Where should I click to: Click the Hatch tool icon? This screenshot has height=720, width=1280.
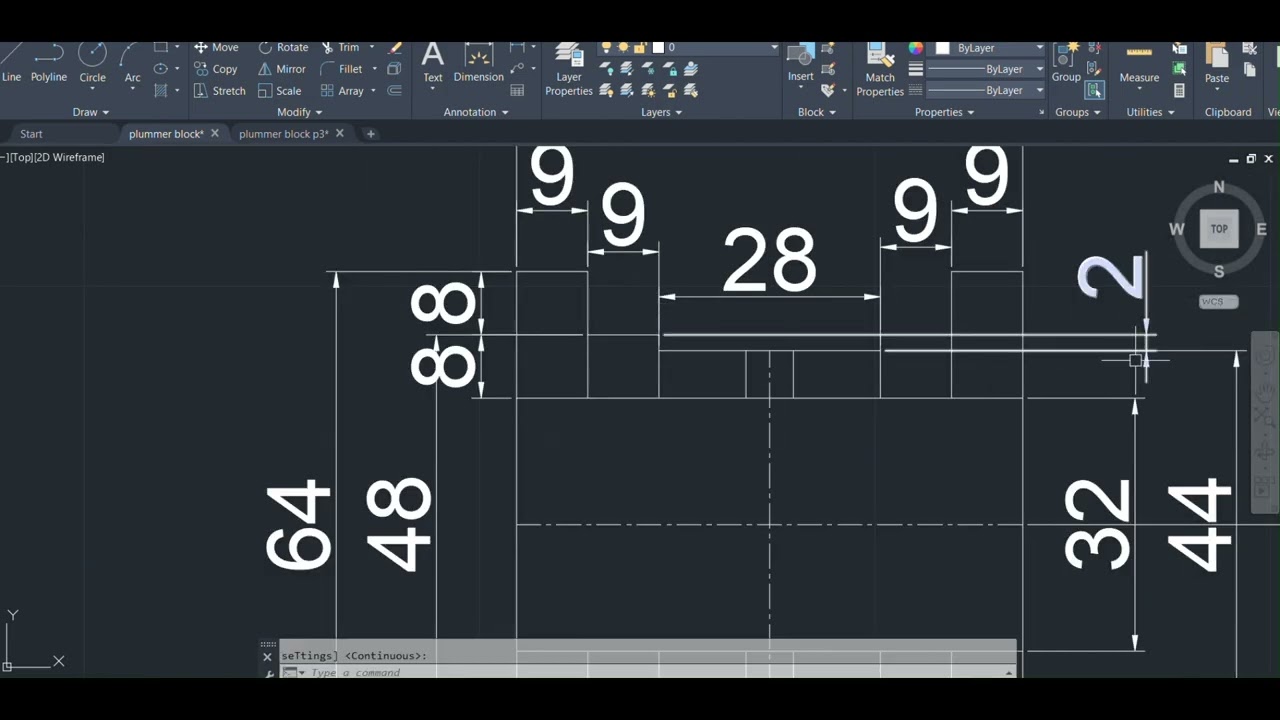coord(160,91)
